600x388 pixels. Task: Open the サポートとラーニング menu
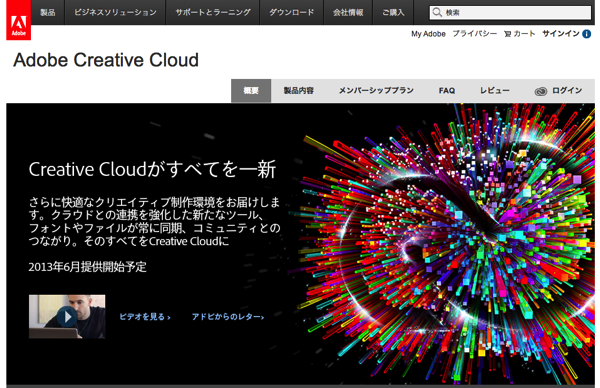click(x=213, y=12)
